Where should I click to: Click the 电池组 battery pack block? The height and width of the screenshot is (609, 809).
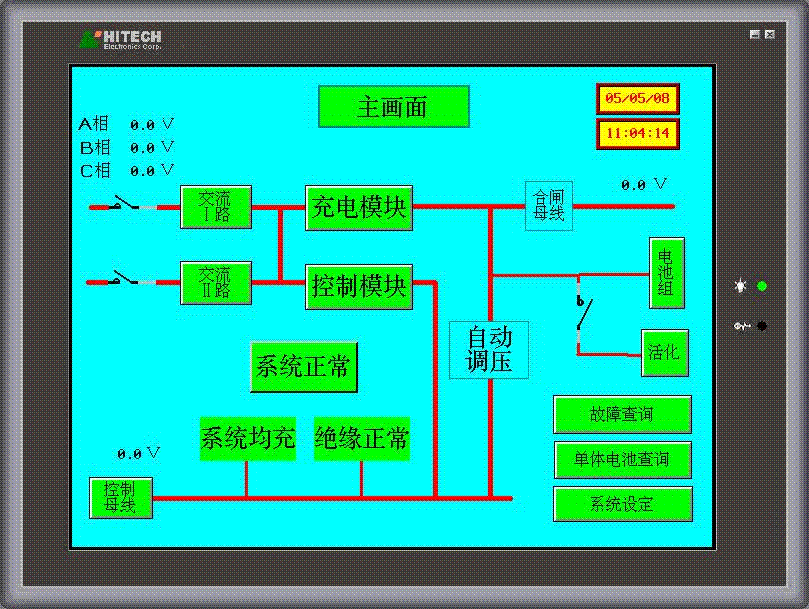point(665,273)
